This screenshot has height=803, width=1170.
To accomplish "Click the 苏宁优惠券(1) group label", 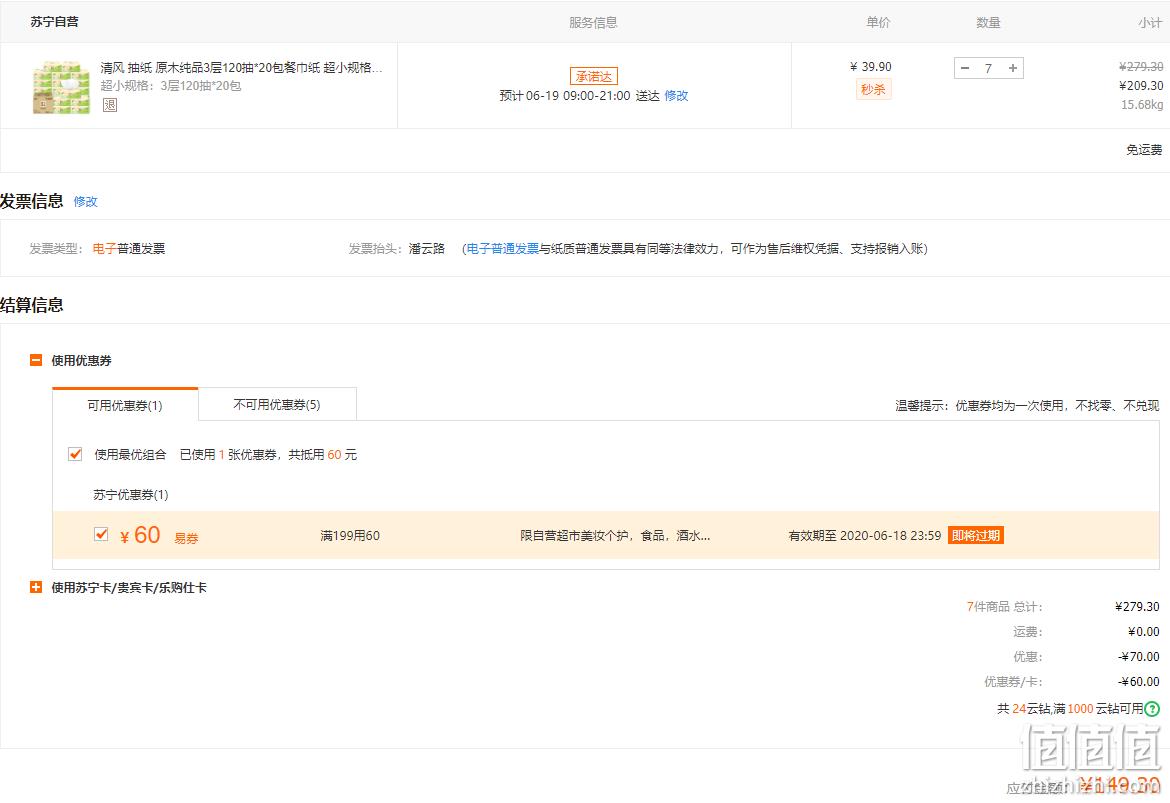I will click(131, 495).
